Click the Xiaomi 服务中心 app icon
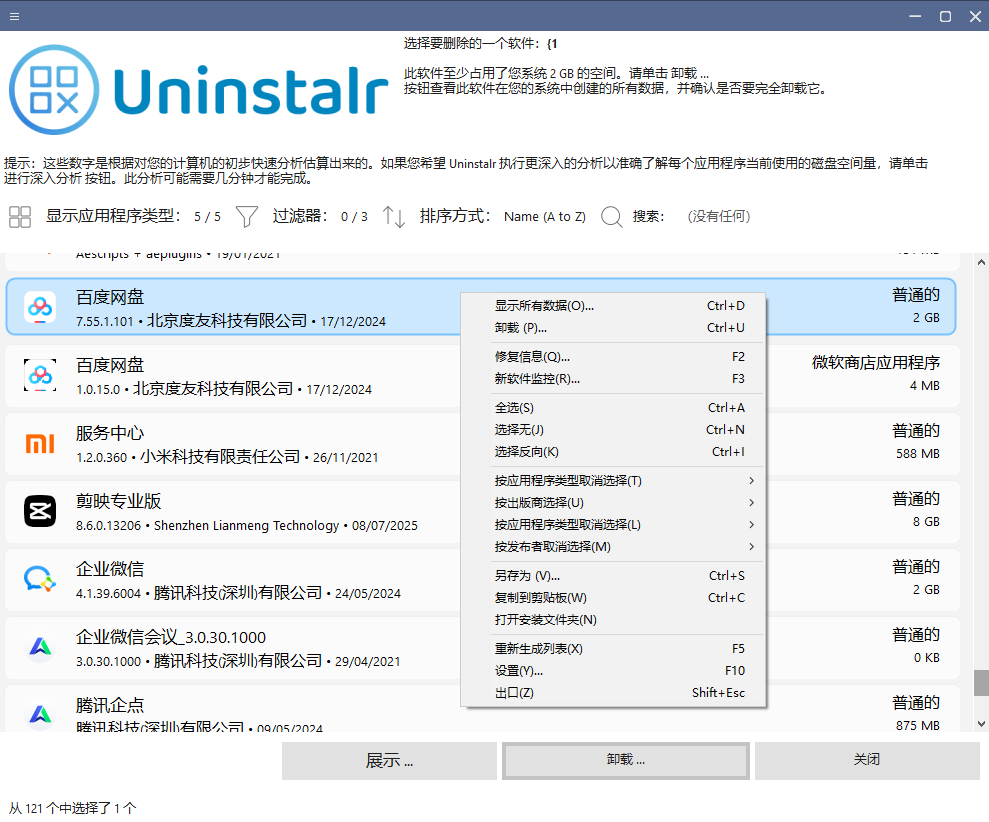The height and width of the screenshot is (822, 989). click(40, 443)
